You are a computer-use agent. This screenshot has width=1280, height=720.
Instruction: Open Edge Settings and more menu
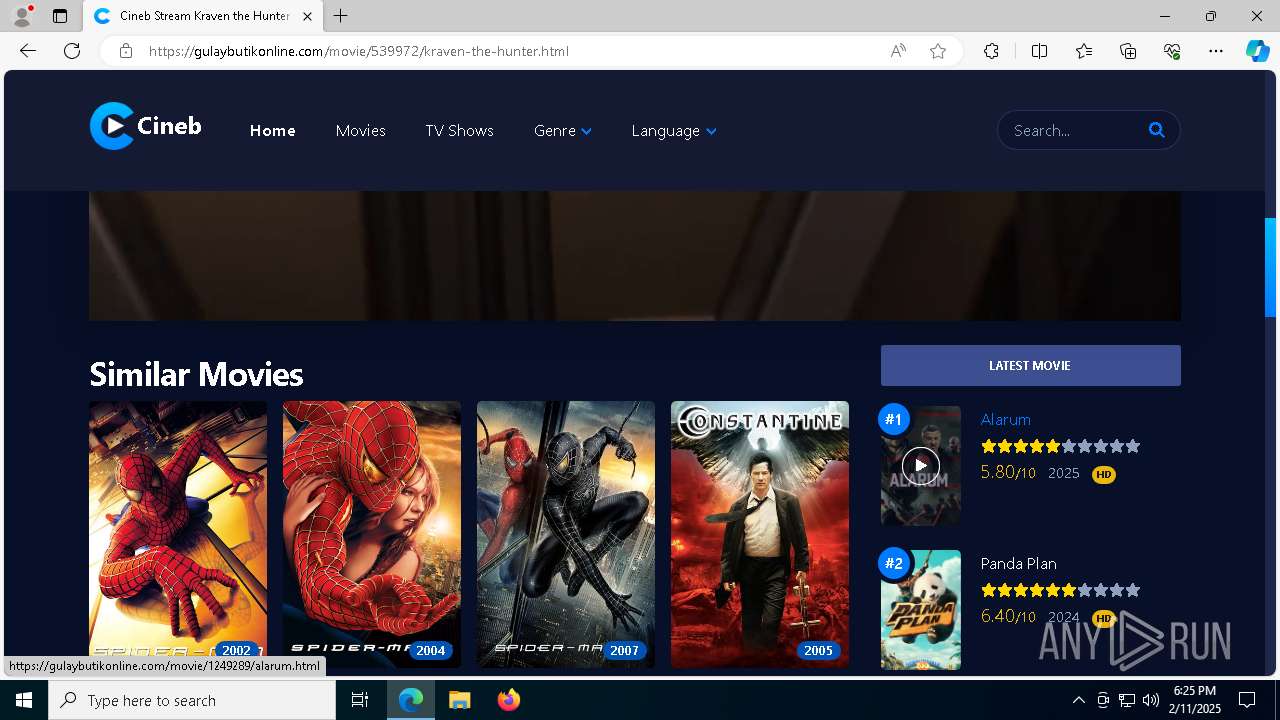click(x=1216, y=51)
